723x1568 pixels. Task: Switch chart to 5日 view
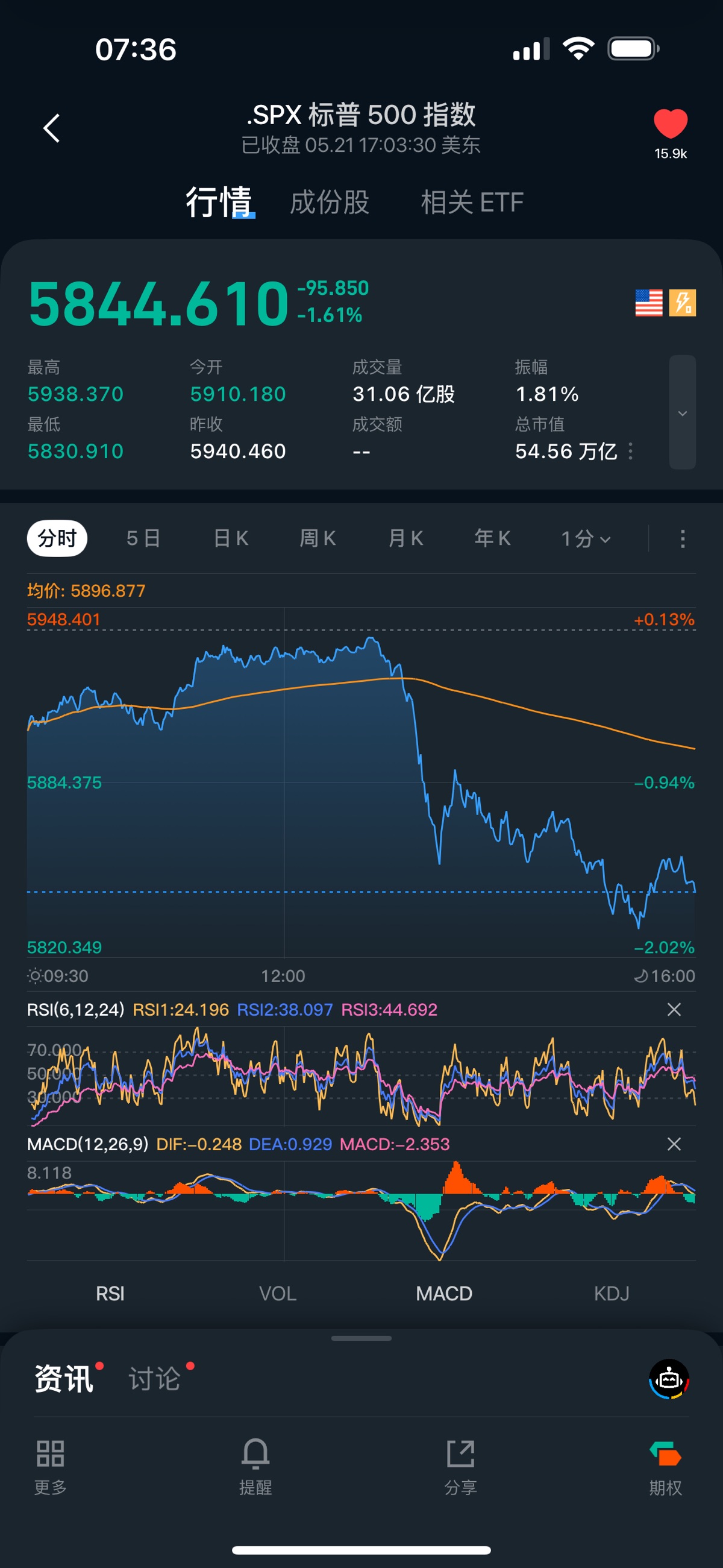pos(143,538)
